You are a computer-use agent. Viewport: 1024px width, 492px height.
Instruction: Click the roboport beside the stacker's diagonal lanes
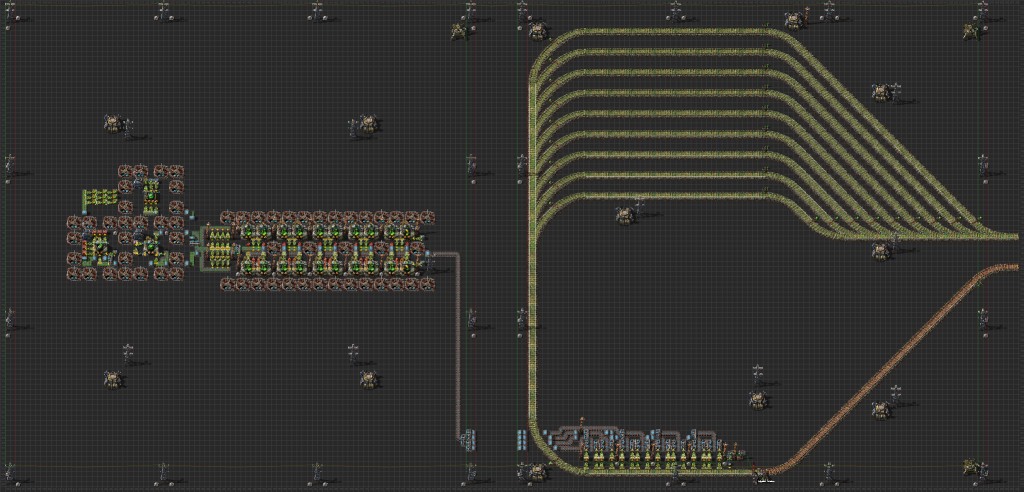pos(882,91)
